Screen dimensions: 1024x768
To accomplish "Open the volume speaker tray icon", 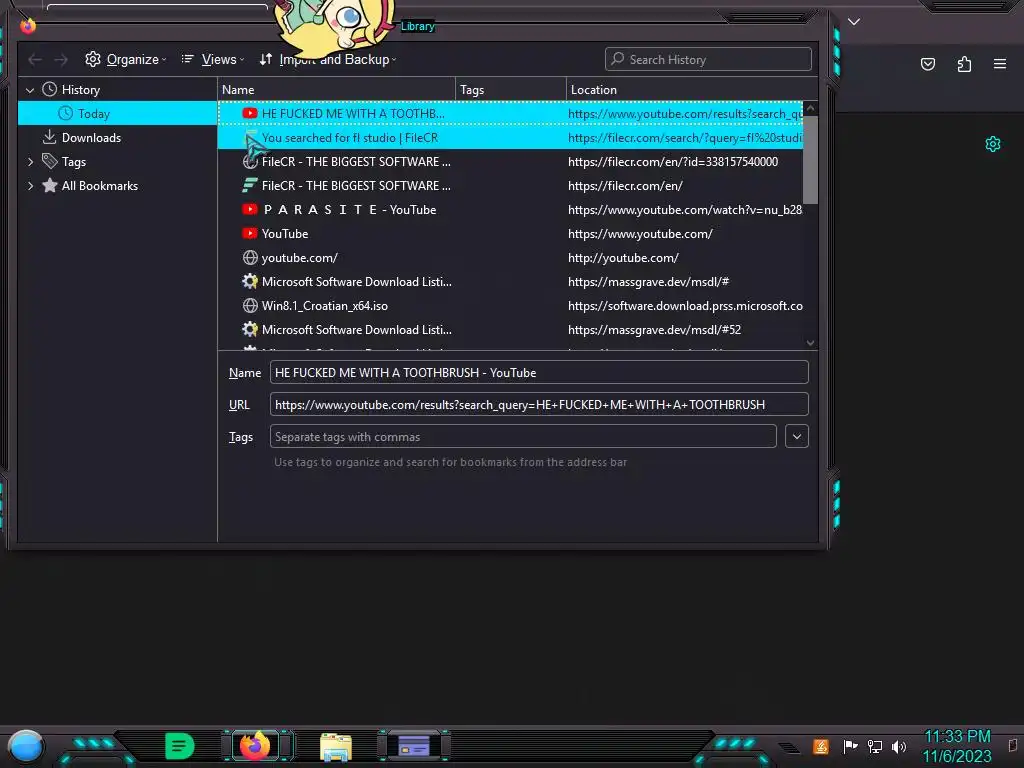I will tap(899, 746).
